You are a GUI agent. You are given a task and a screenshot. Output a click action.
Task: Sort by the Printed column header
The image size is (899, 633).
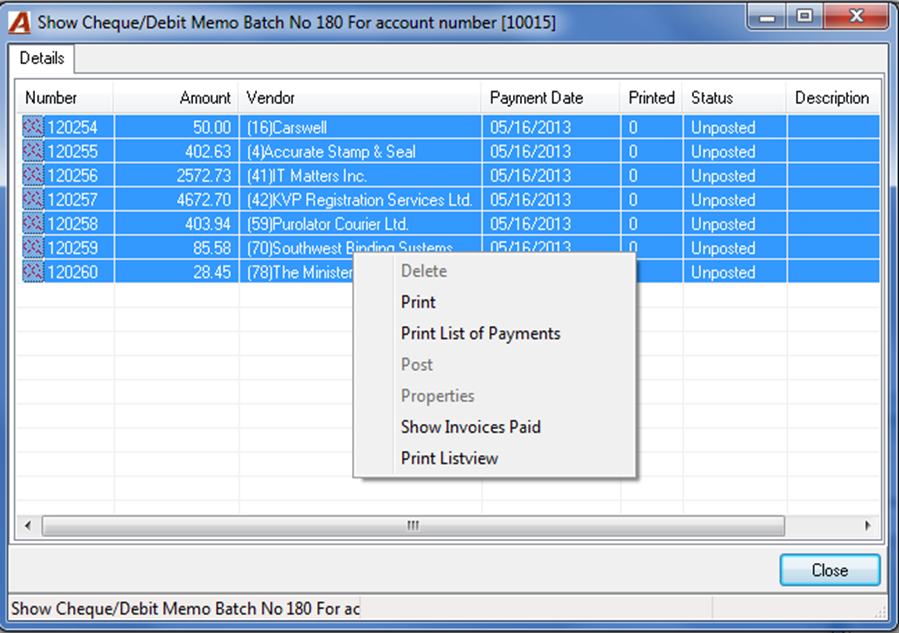[x=651, y=97]
